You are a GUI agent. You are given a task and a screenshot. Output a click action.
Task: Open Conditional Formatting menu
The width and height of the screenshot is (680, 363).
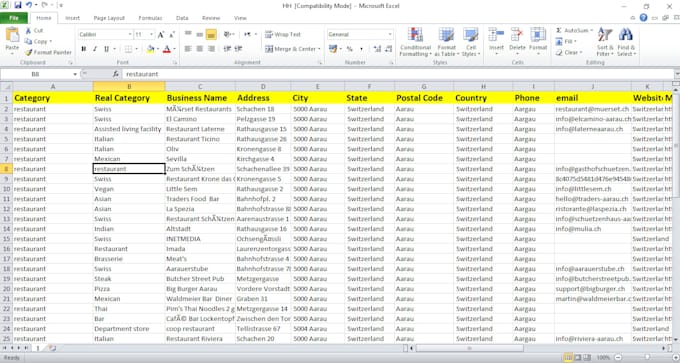415,42
